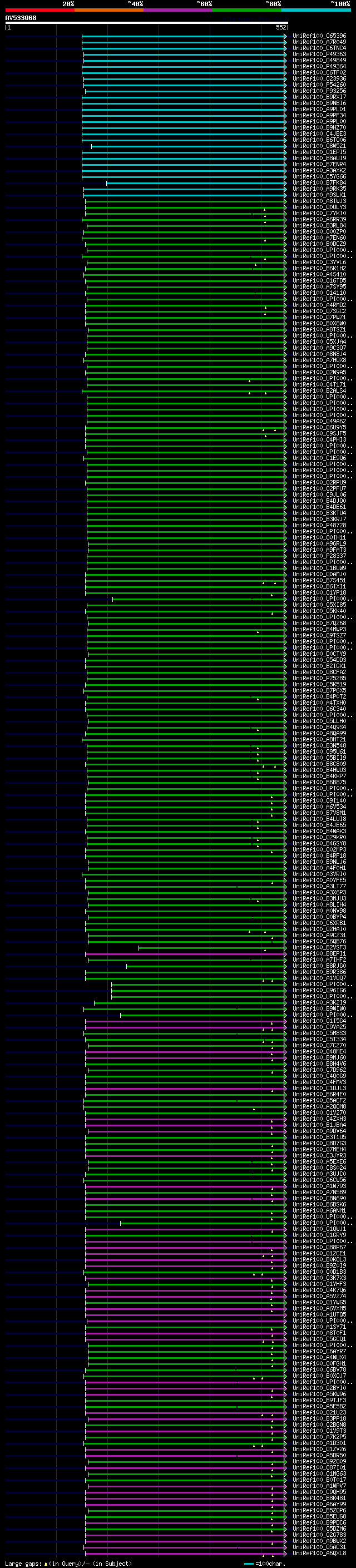Screen dimensions: 356x1568
Task: Choose the UniRef100_A7EN60 entry
Action: coord(319,238)
